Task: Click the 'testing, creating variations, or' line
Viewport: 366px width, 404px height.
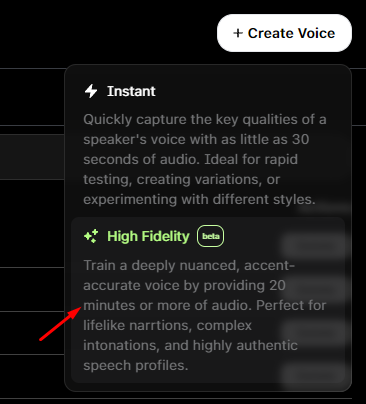Action: coord(182,180)
